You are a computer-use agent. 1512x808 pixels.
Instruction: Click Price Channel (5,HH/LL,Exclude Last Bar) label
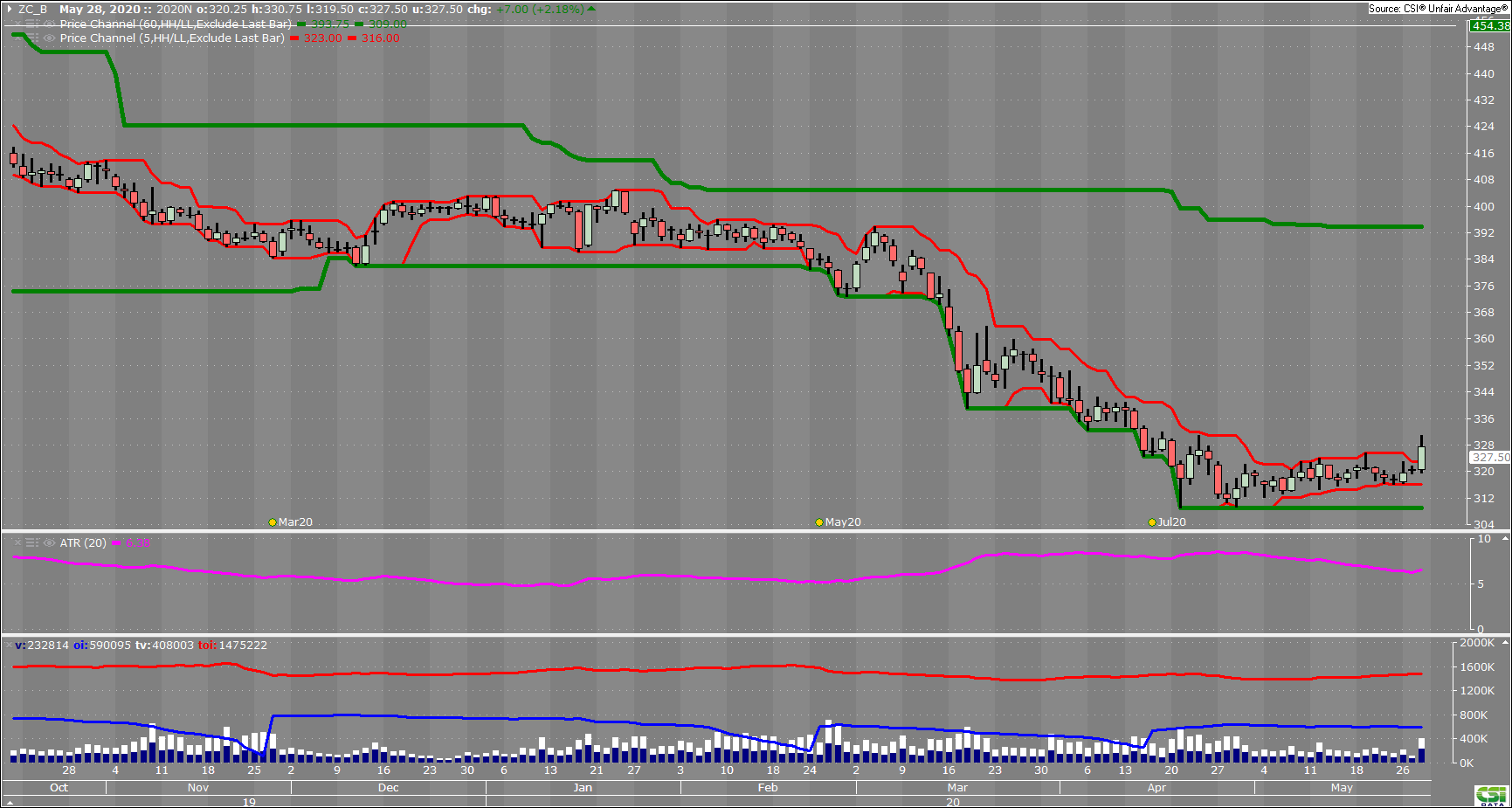[x=171, y=38]
